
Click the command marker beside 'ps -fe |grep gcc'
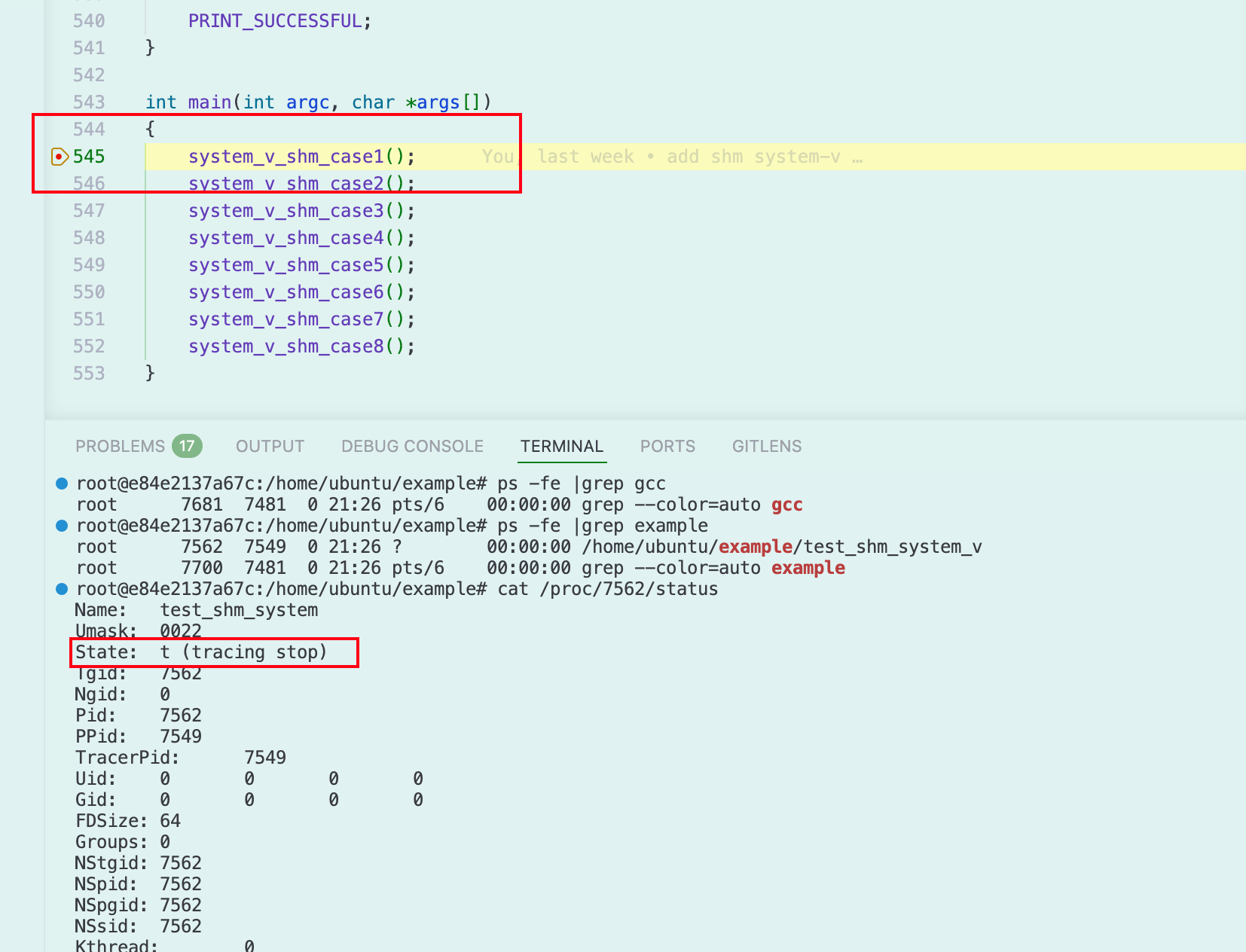62,484
